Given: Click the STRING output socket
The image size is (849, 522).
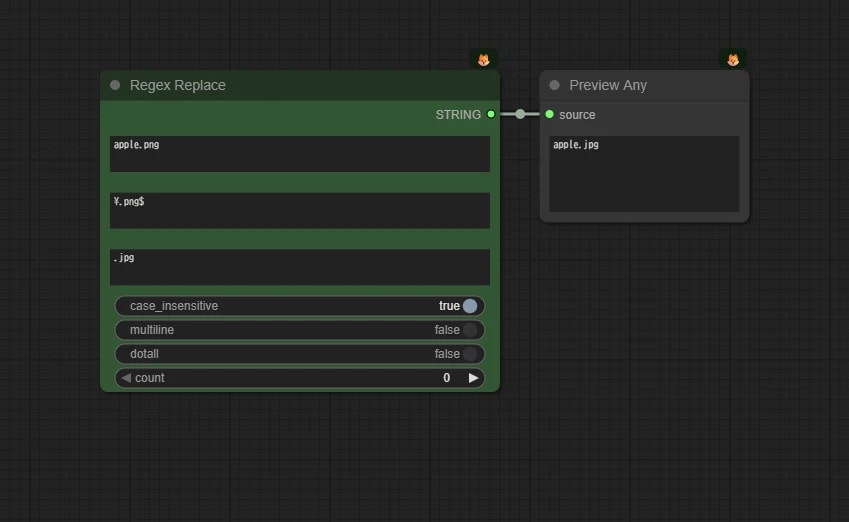Looking at the screenshot, I should (491, 114).
